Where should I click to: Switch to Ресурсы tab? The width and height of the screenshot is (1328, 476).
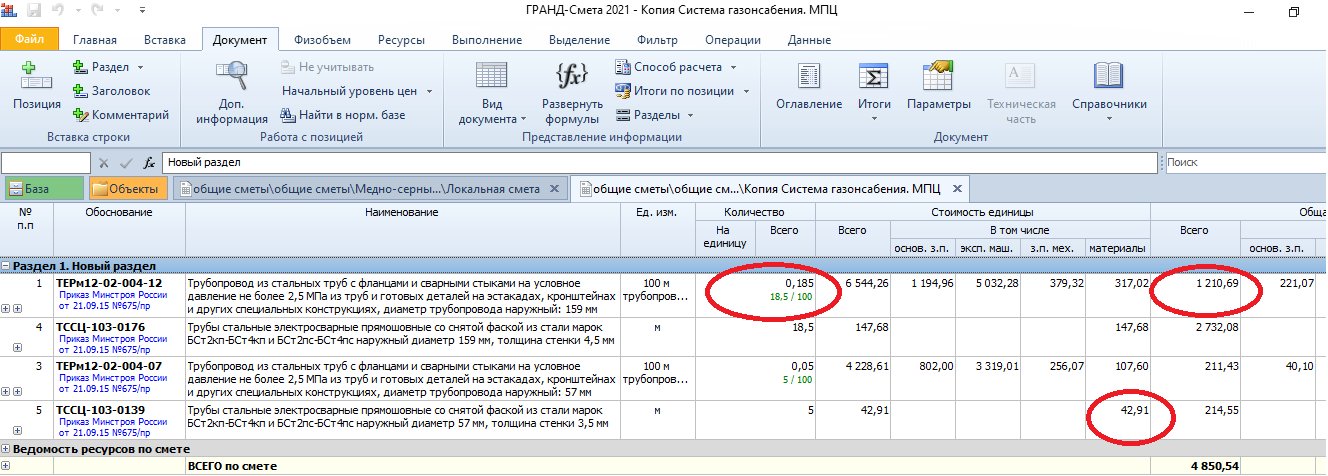pos(401,40)
